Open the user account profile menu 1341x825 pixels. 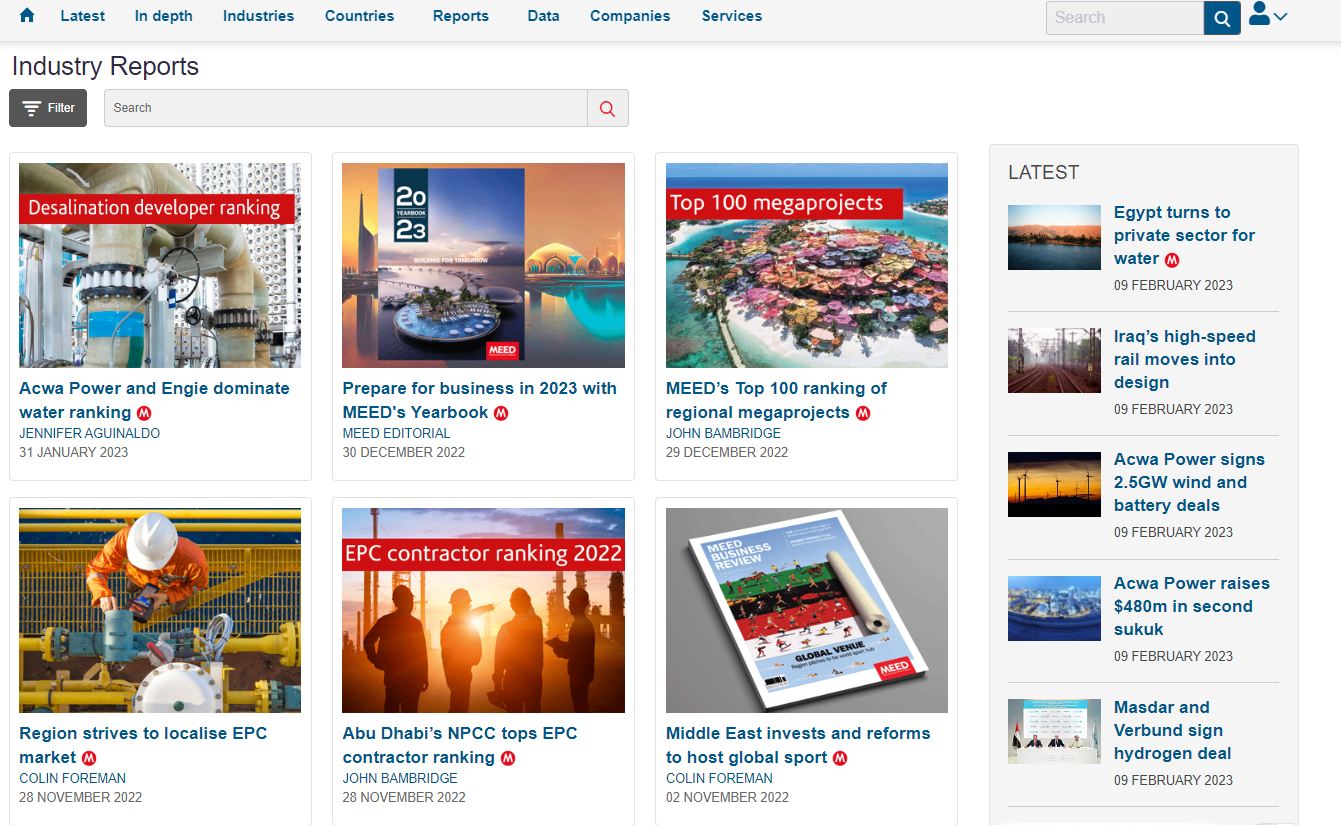click(1267, 16)
